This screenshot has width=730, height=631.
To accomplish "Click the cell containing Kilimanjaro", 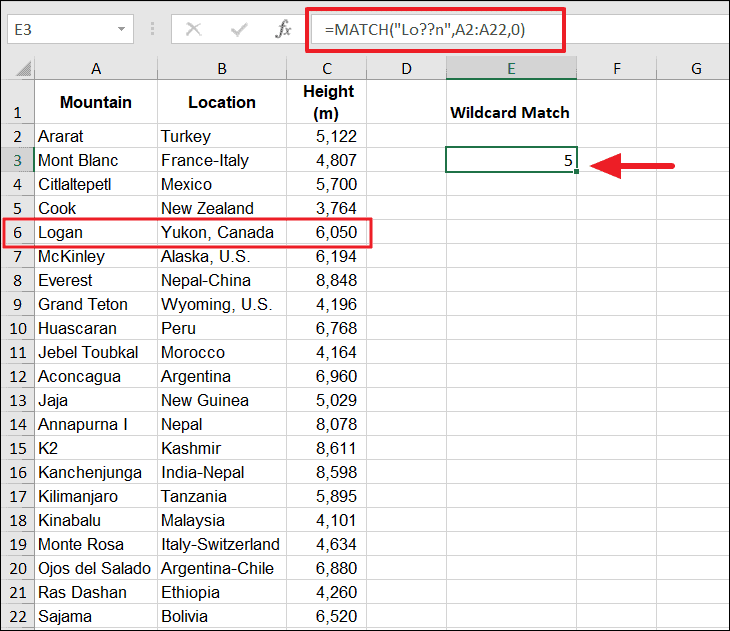I will pyautogui.click(x=96, y=496).
